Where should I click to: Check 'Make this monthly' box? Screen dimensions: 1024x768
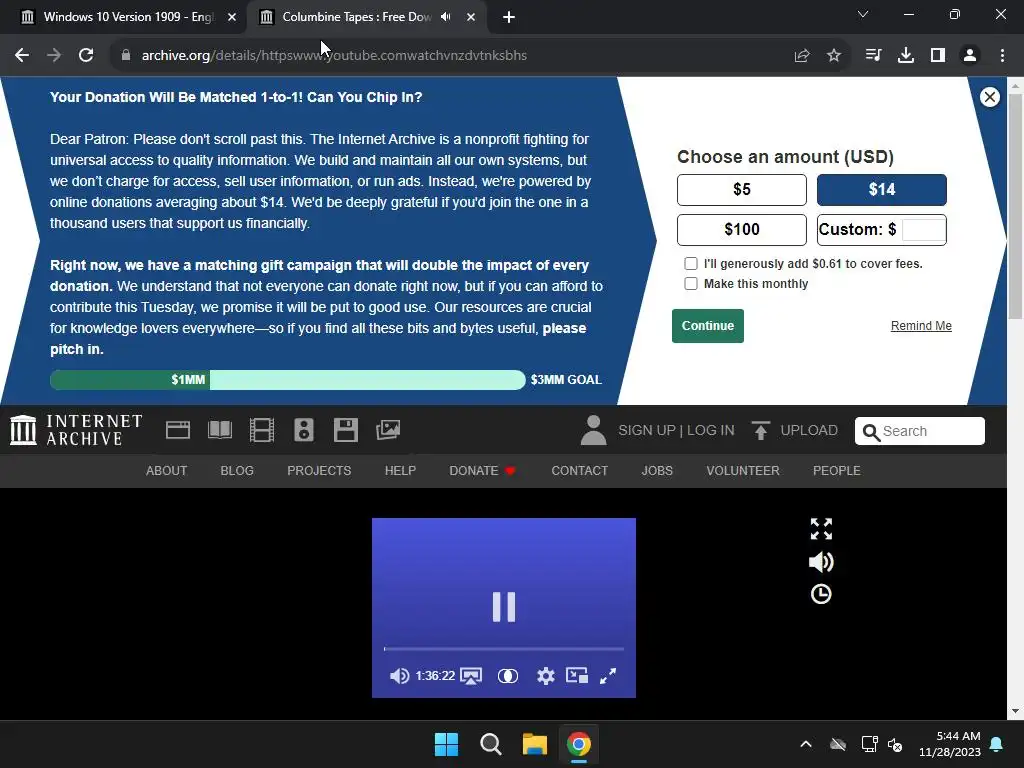[690, 283]
